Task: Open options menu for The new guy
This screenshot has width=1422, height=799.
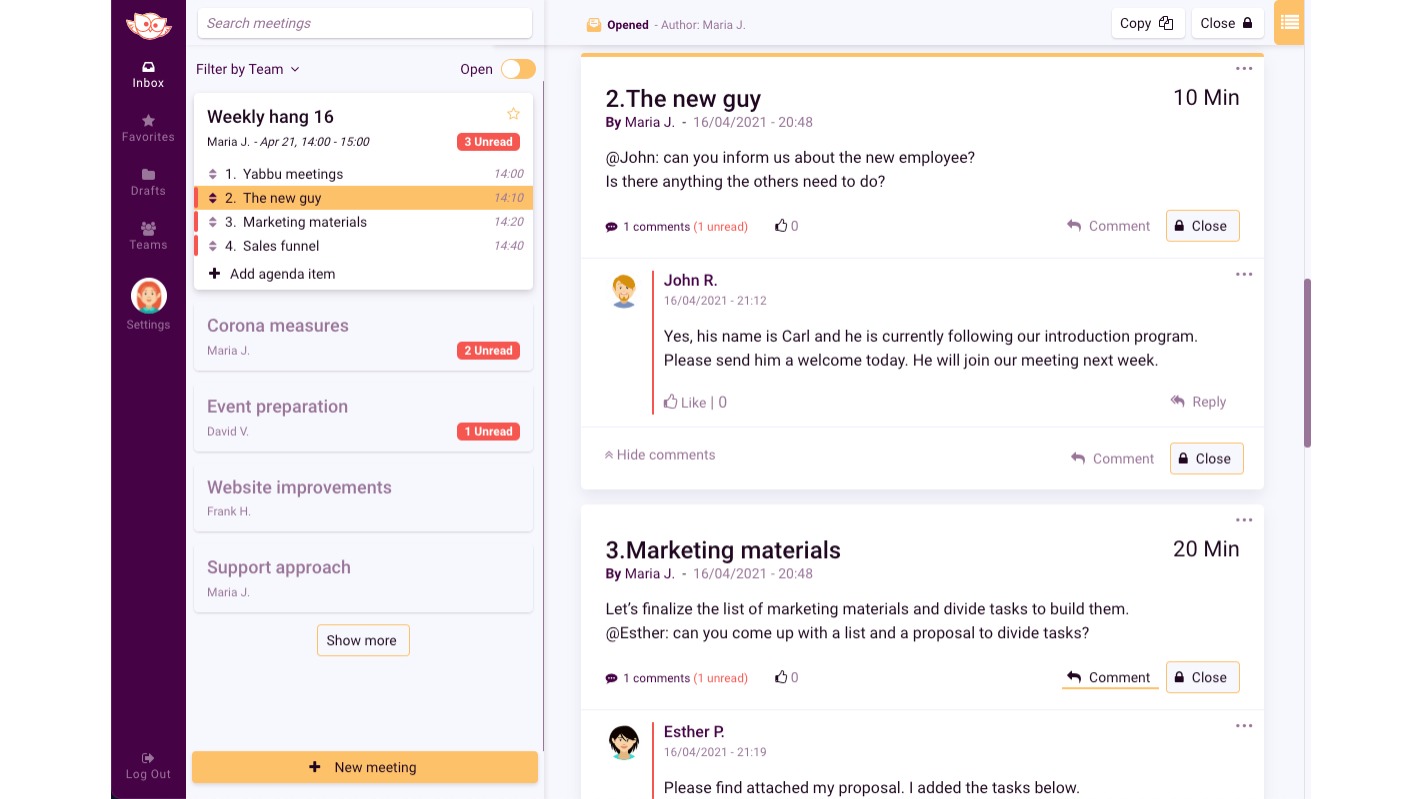Action: pyautogui.click(x=1244, y=69)
